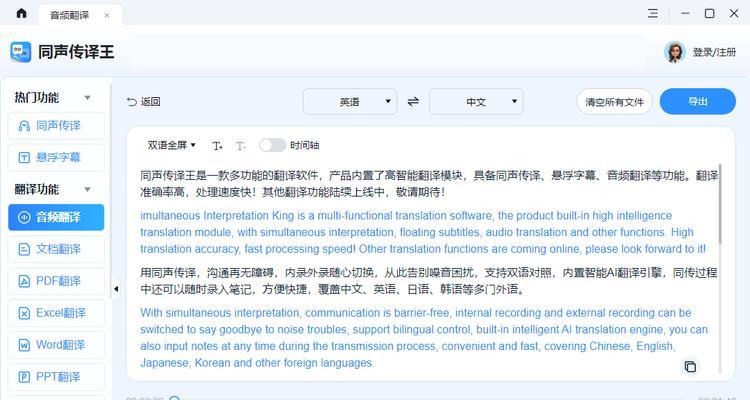Open PPT翻译 in sidebar
This screenshot has width=750, height=400.
tap(56, 377)
